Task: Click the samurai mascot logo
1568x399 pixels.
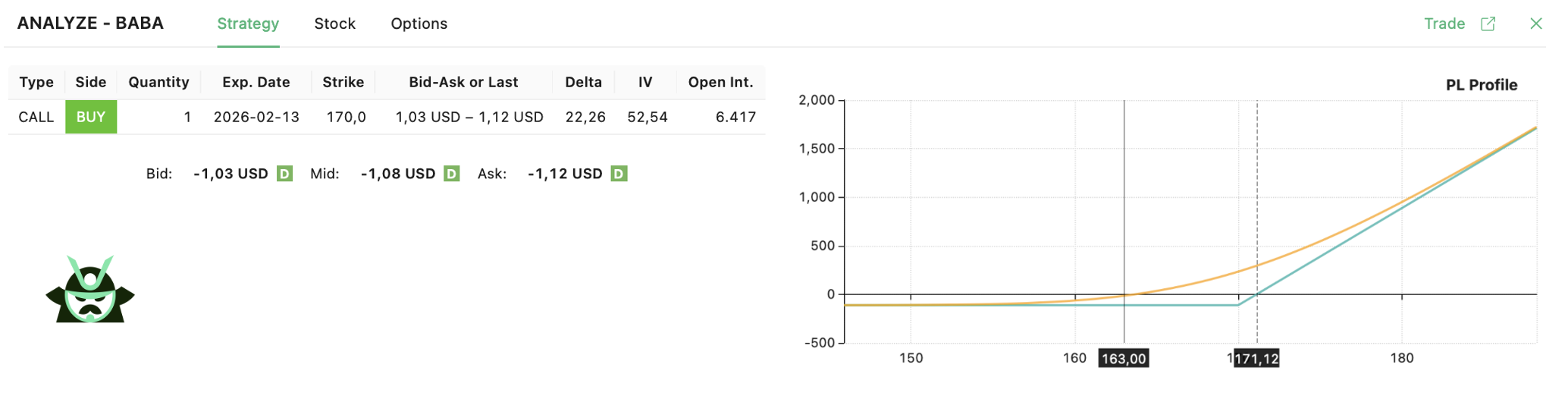Action: tap(90, 290)
